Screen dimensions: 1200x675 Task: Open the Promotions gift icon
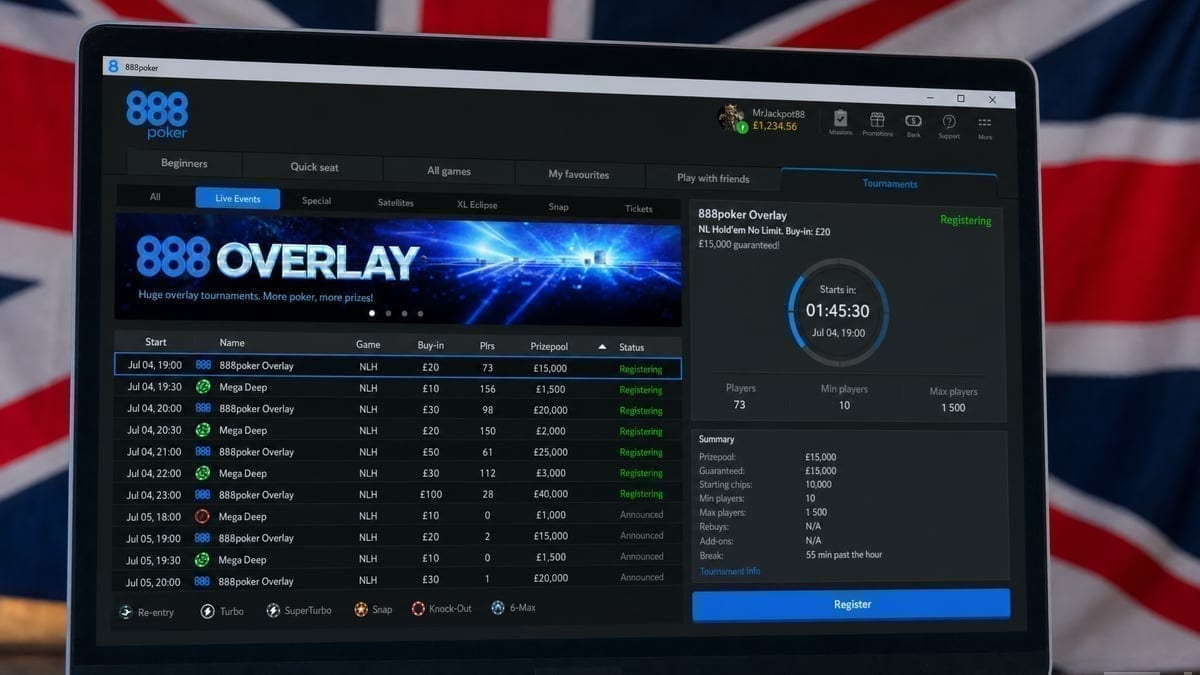877,119
